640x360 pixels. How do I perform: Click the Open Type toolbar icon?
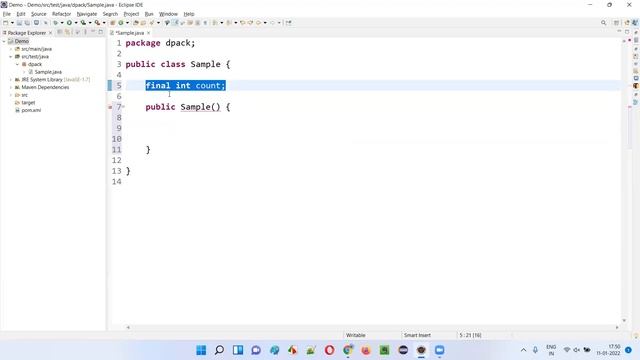(x=136, y=23)
